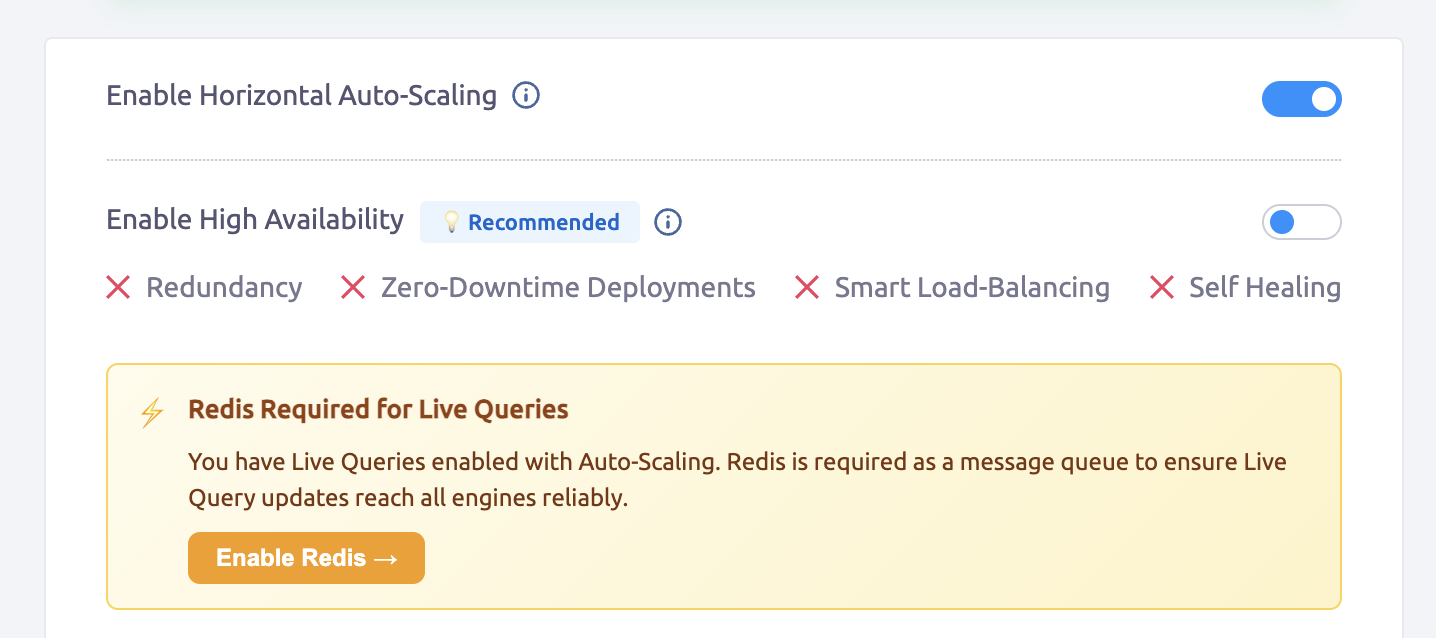Select the Enable Horizontal Auto-Scaling label
The width and height of the screenshot is (1436, 638).
[301, 95]
